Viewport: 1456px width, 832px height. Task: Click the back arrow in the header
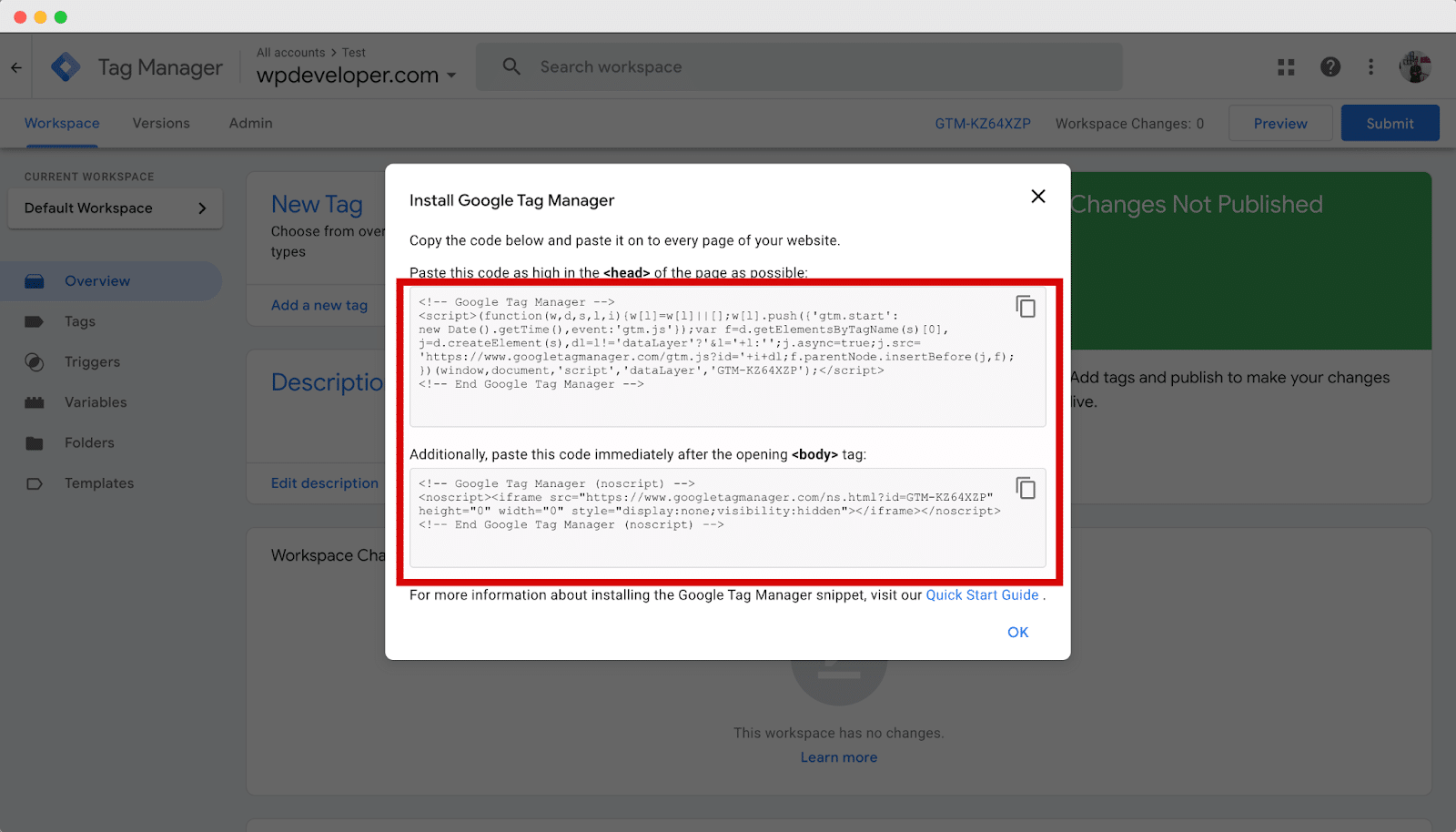point(16,67)
